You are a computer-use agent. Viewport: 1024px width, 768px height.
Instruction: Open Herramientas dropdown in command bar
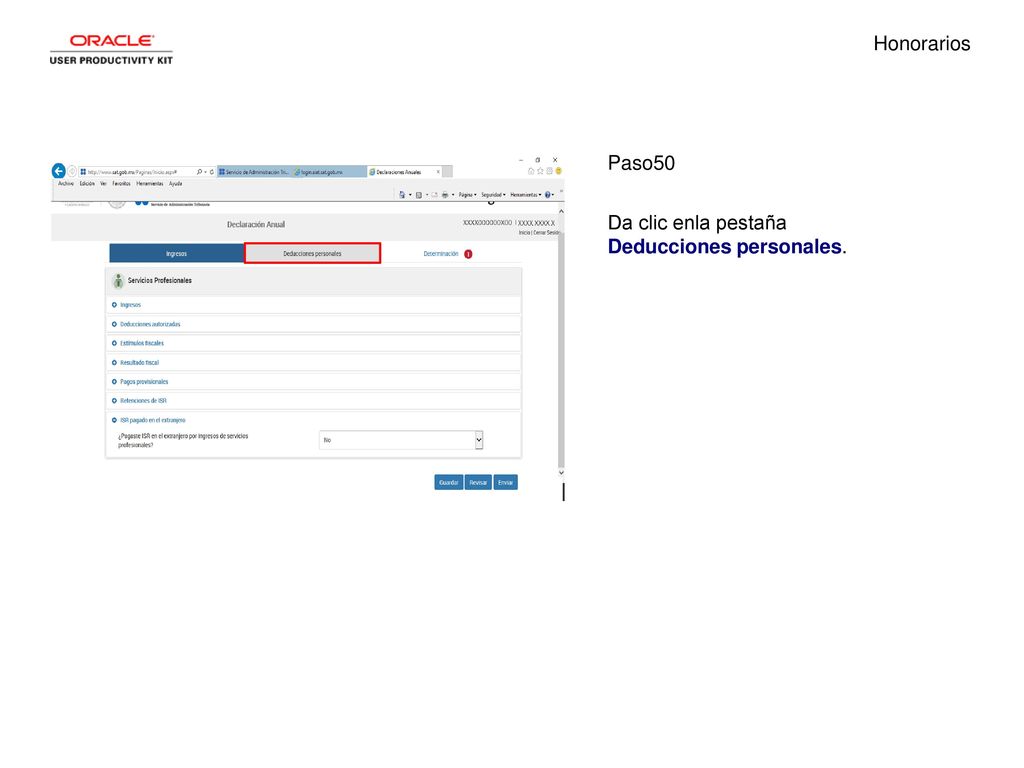(526, 195)
